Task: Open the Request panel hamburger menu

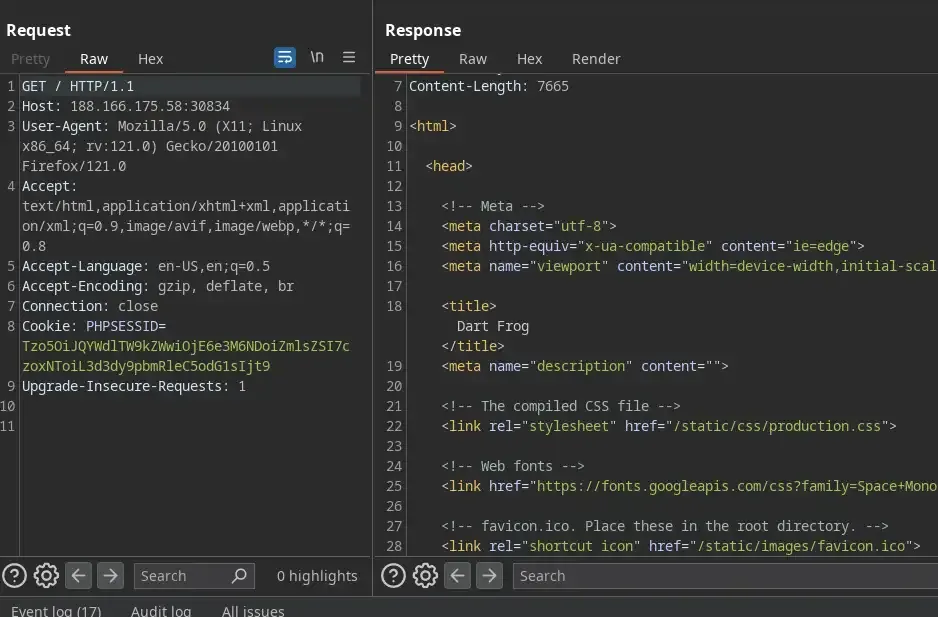Action: click(x=349, y=58)
